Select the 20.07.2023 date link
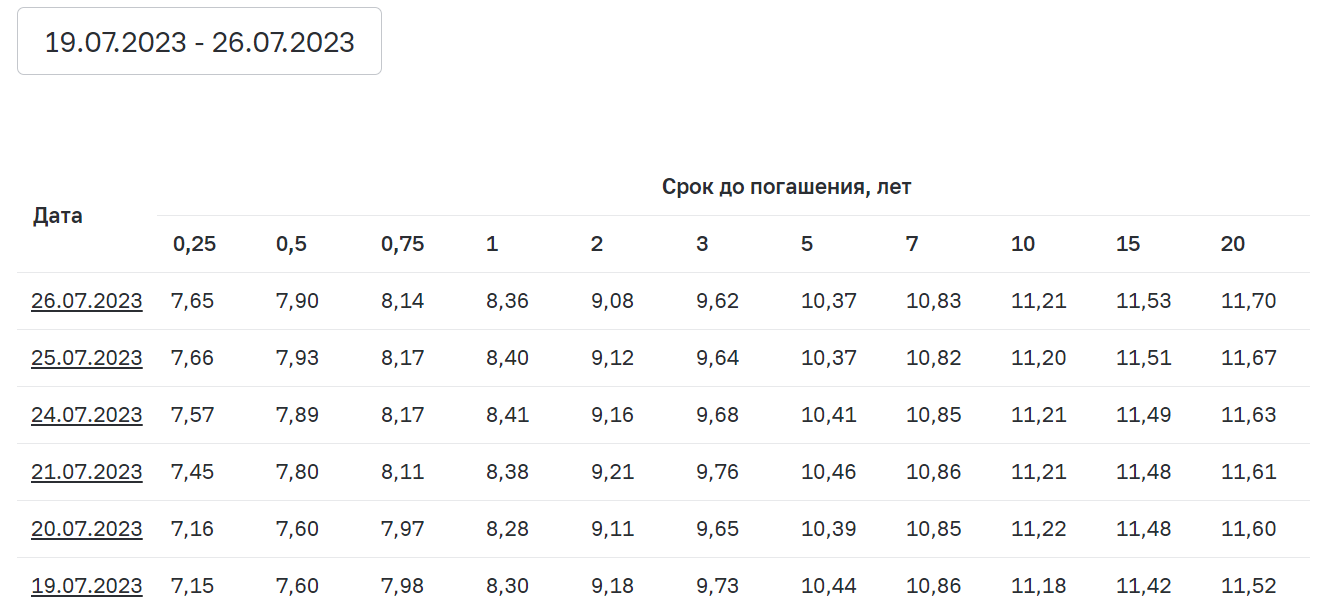This screenshot has width=1320, height=614. (87, 529)
